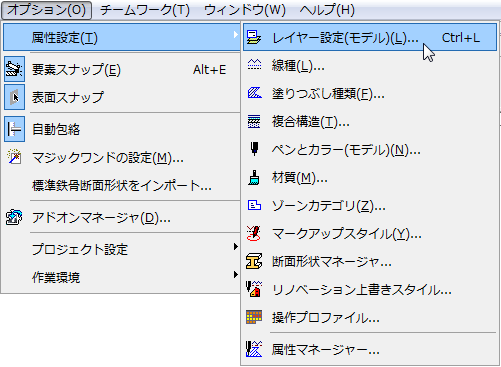
Task: Click the composite structure (複合構造) icon
Action: click(x=254, y=121)
